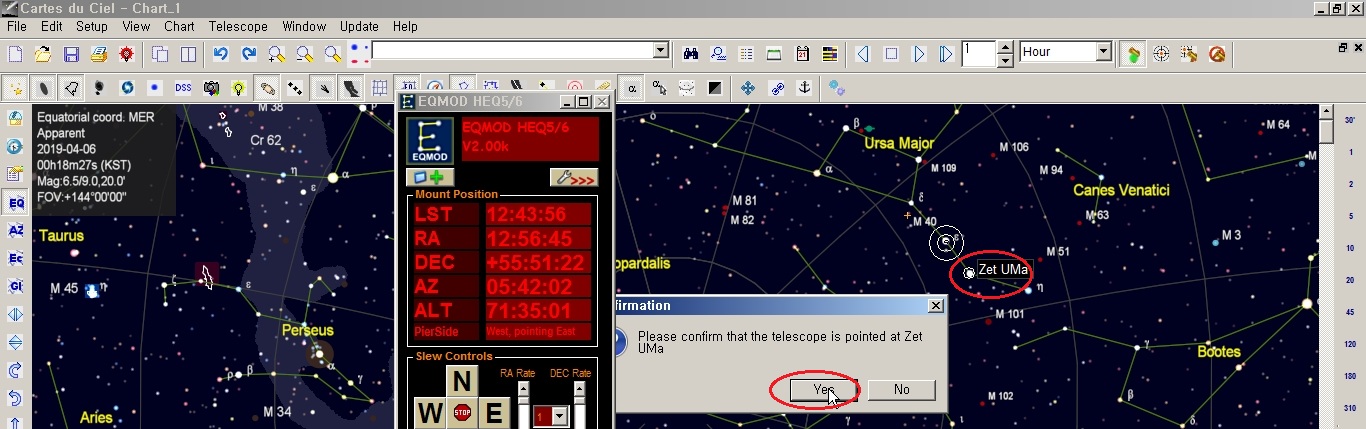Open the print chart icon
This screenshot has height=429, width=1366.
point(99,53)
